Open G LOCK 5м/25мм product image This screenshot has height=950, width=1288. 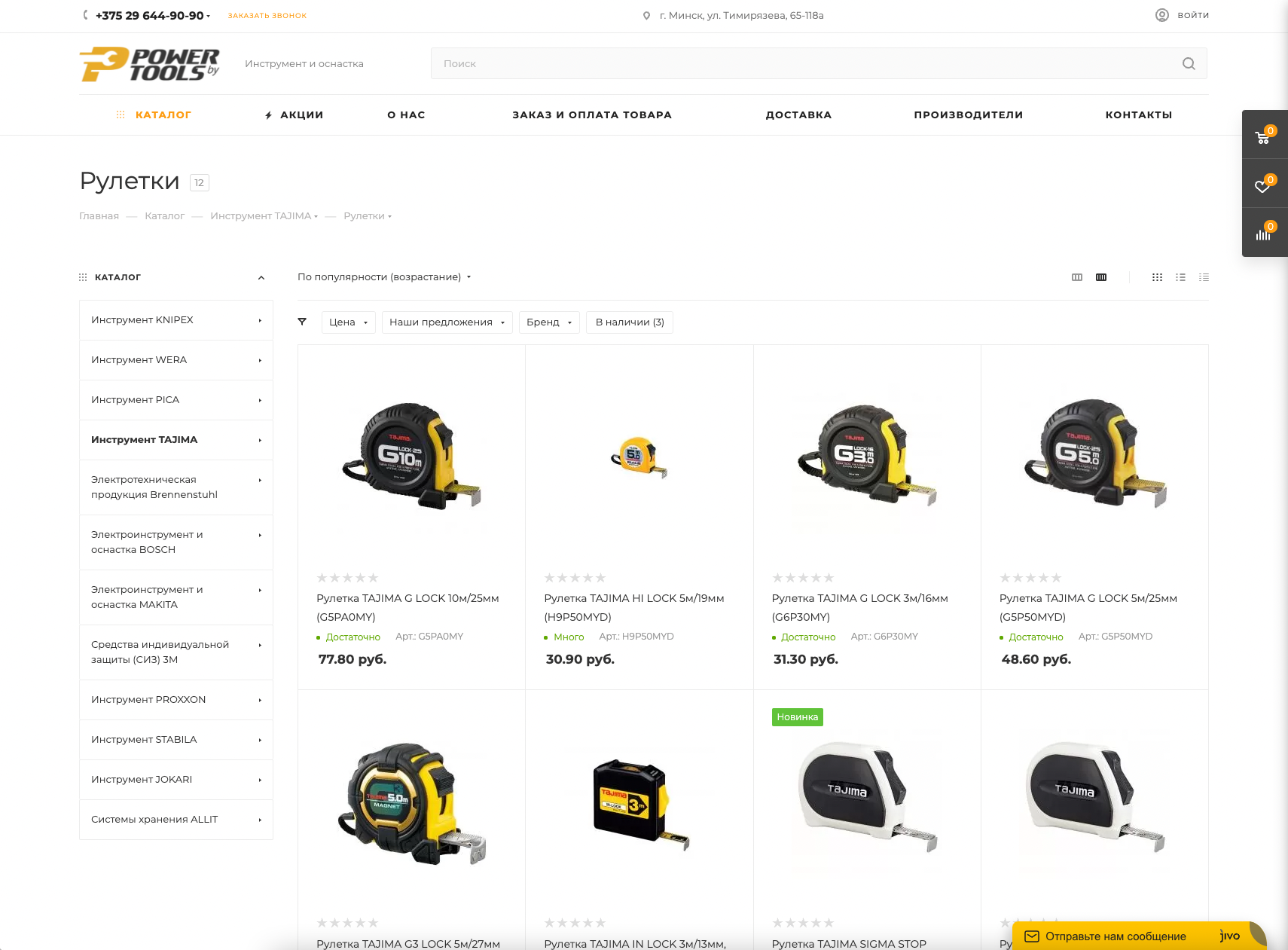pyautogui.click(x=1094, y=454)
